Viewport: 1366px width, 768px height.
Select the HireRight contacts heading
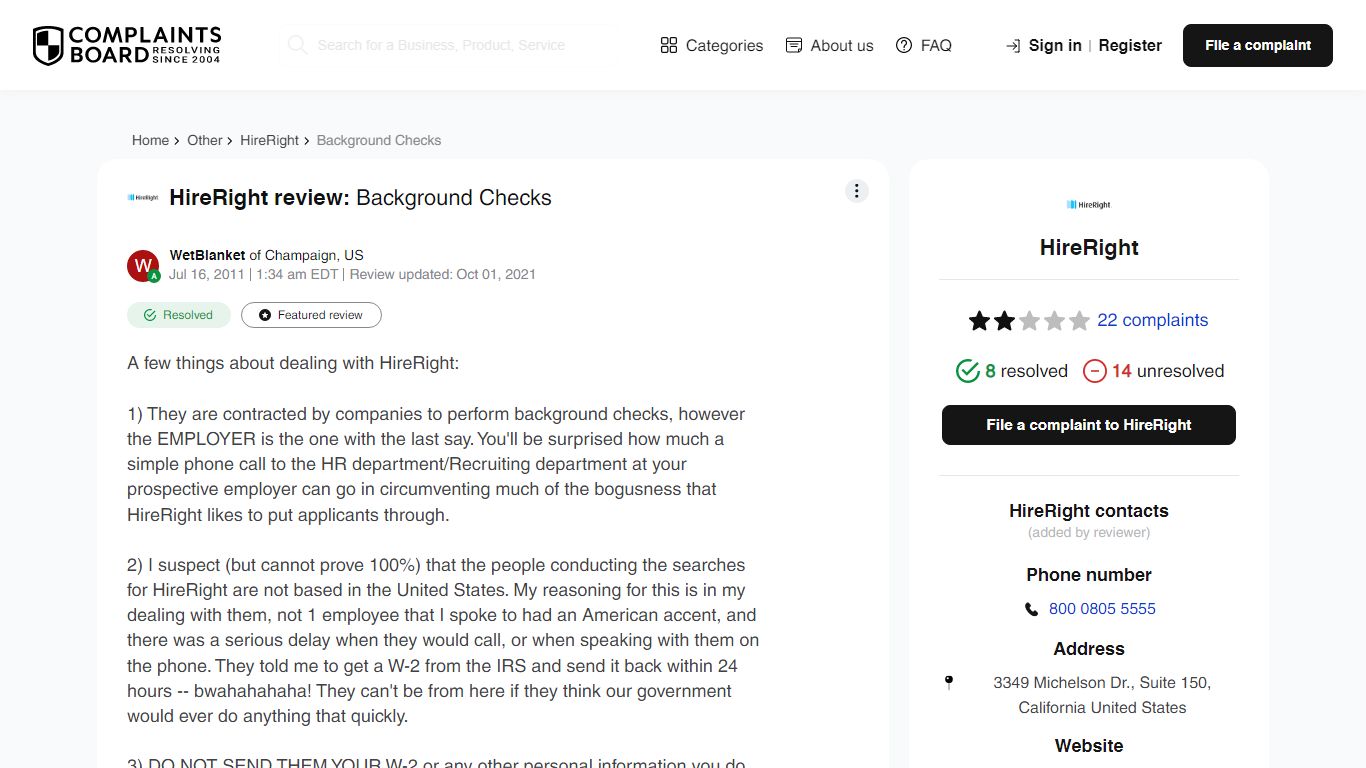click(1089, 511)
